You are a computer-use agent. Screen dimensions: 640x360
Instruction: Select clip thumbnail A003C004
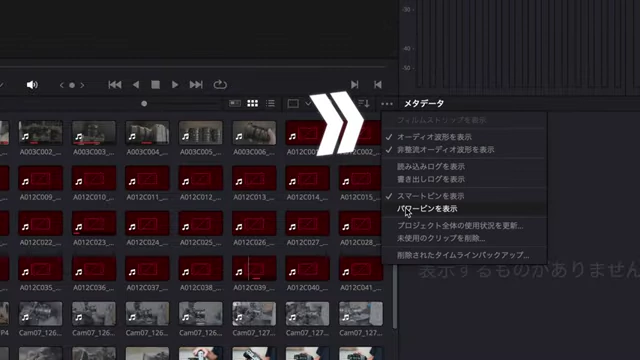(x=147, y=132)
